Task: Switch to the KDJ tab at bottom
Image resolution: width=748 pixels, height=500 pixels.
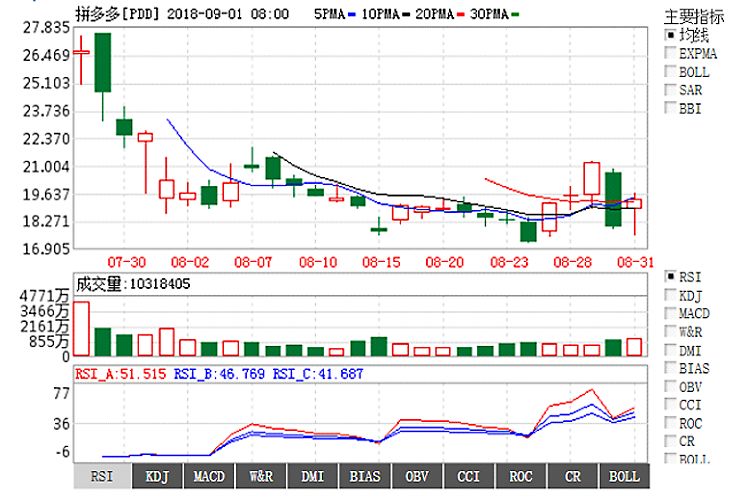Action: coord(157,476)
